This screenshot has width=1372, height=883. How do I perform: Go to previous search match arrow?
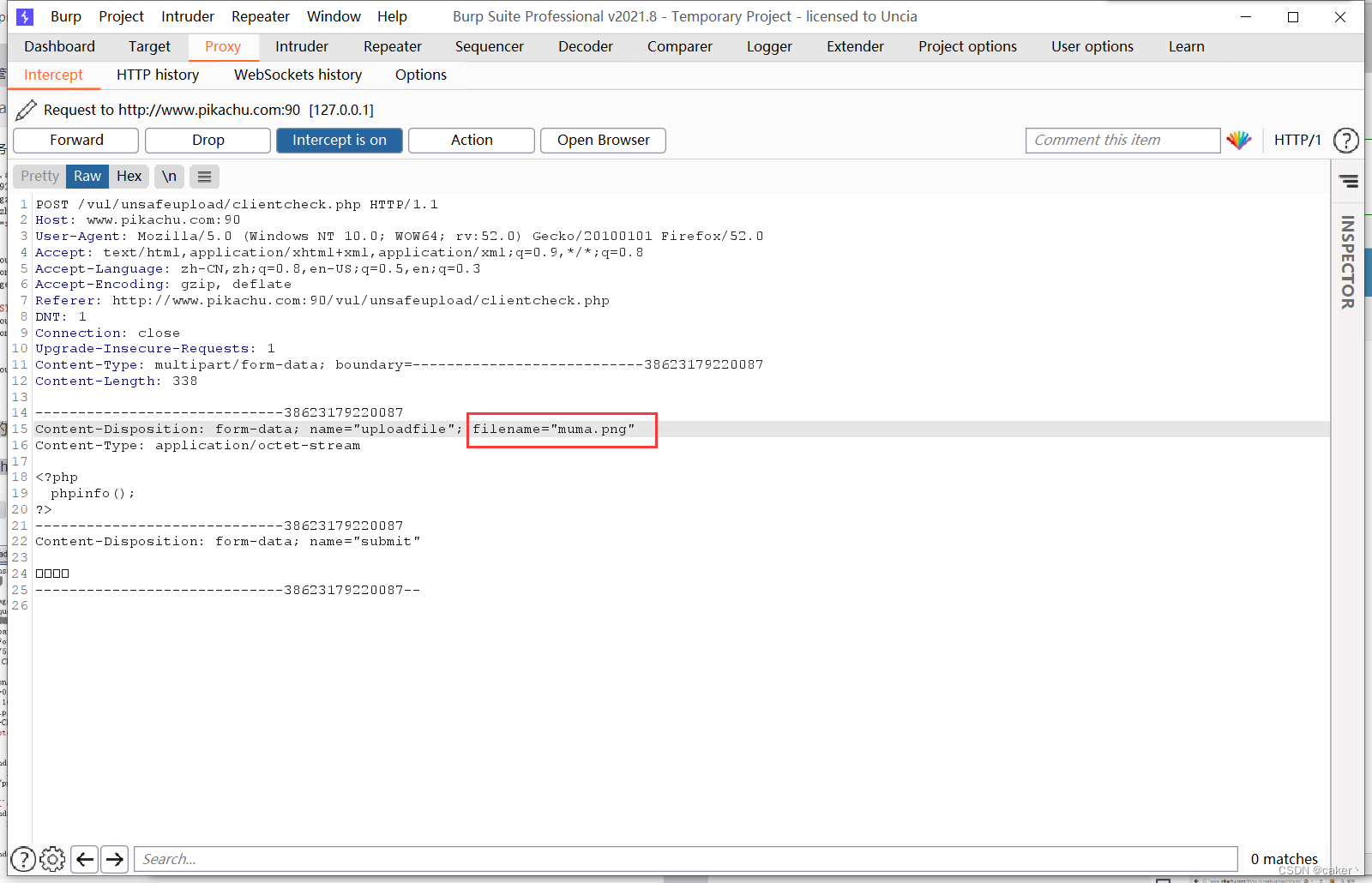[84, 859]
